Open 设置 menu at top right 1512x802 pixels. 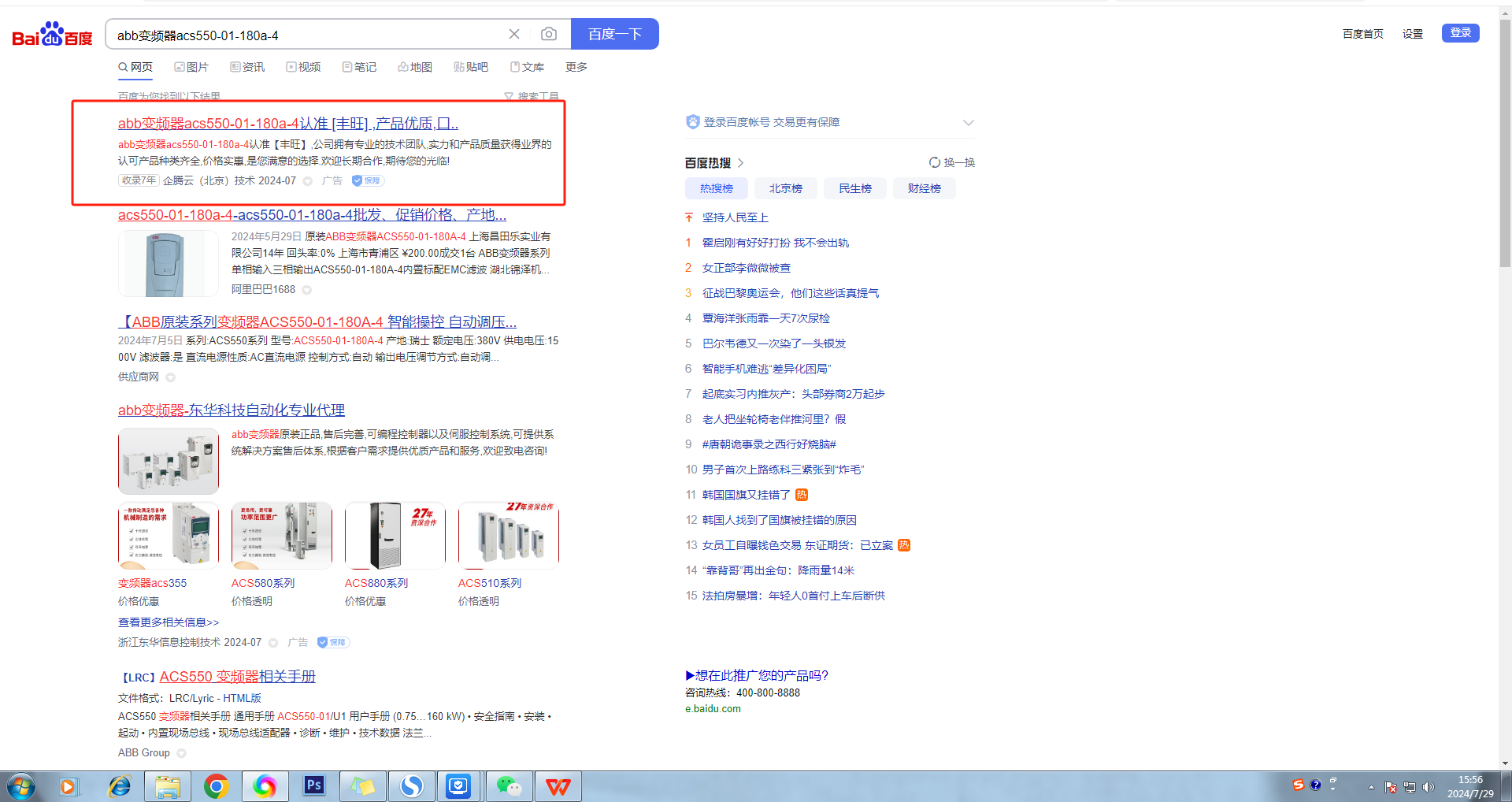click(x=1413, y=34)
